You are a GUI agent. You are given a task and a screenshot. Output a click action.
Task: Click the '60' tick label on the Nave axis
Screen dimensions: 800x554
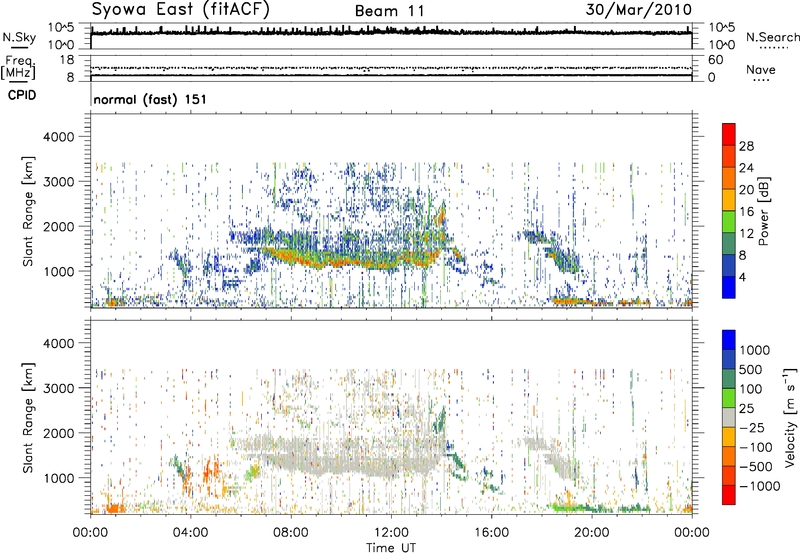pyautogui.click(x=715, y=60)
